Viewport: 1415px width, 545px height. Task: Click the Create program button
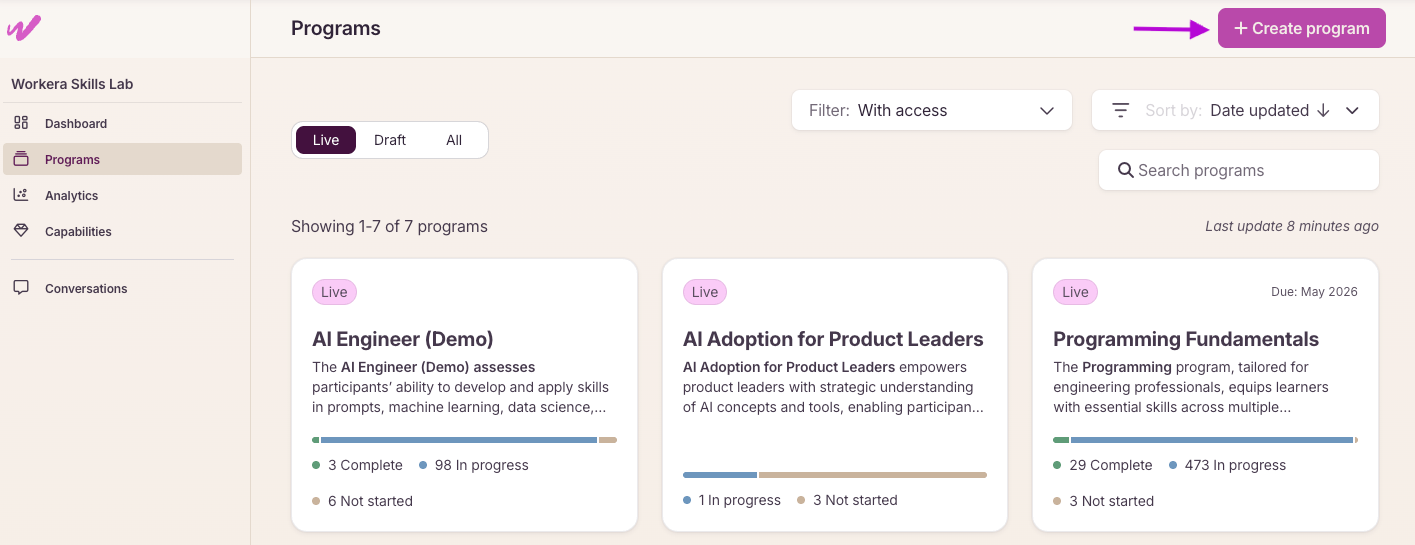1302,28
